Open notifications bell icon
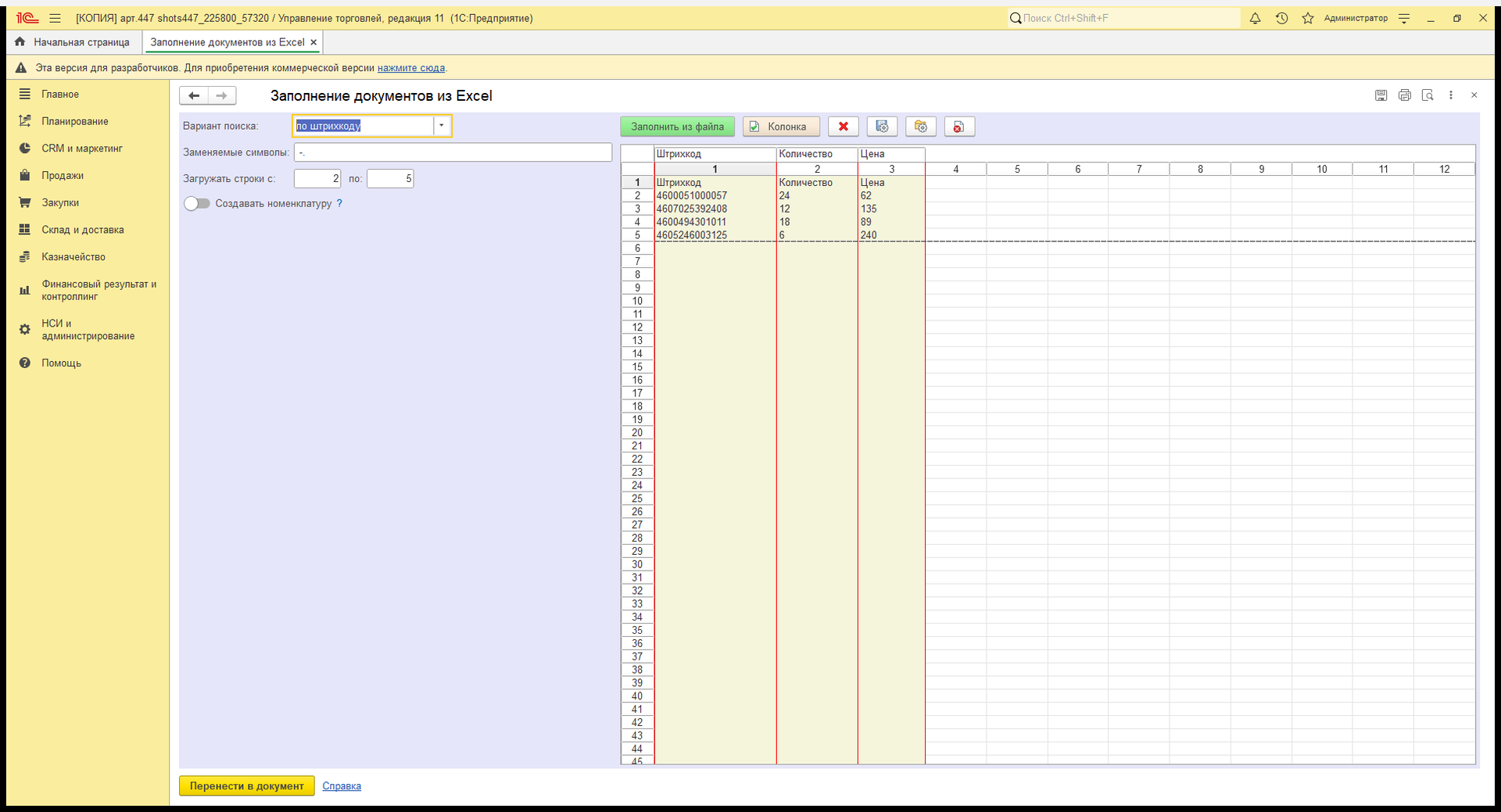This screenshot has height=812, width=1501. click(1255, 18)
